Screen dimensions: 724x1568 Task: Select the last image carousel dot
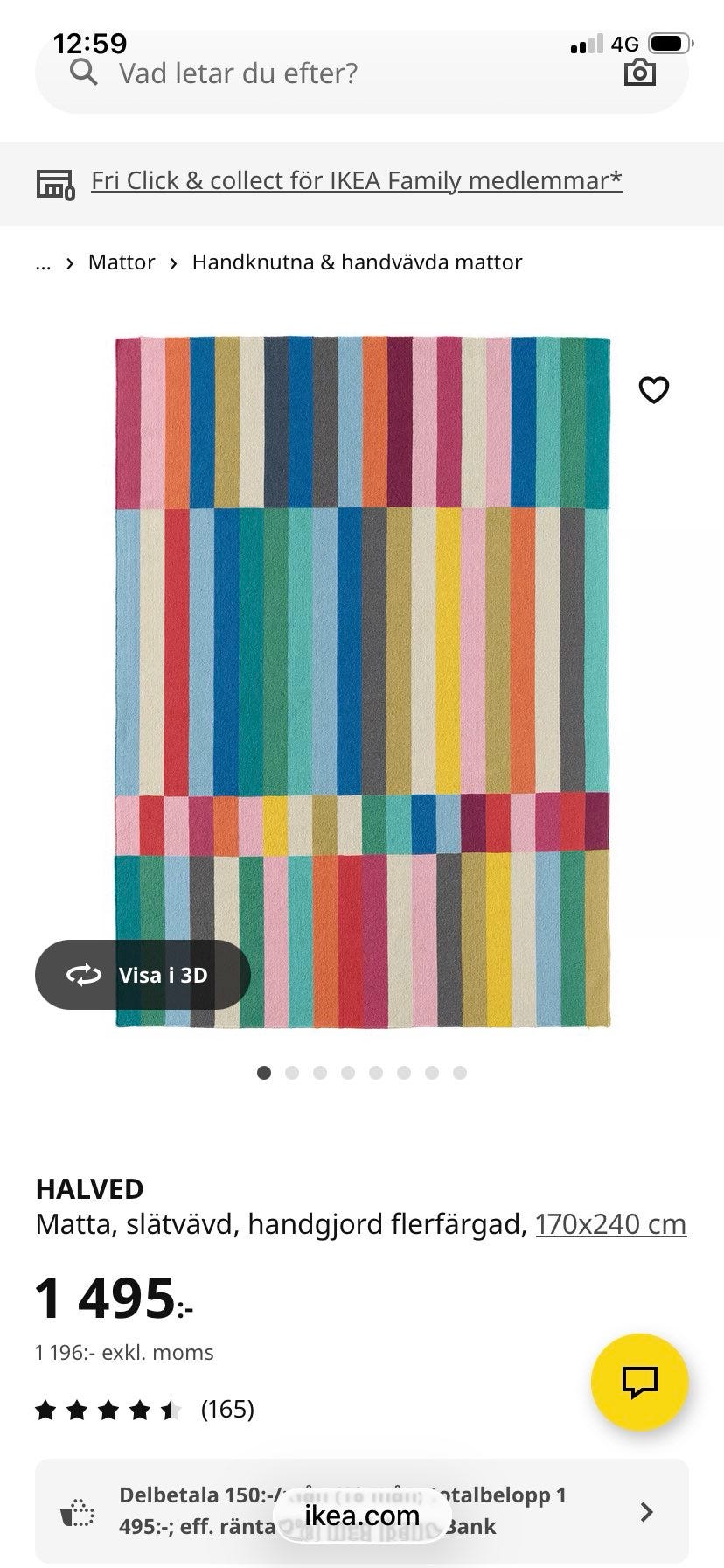460,1073
